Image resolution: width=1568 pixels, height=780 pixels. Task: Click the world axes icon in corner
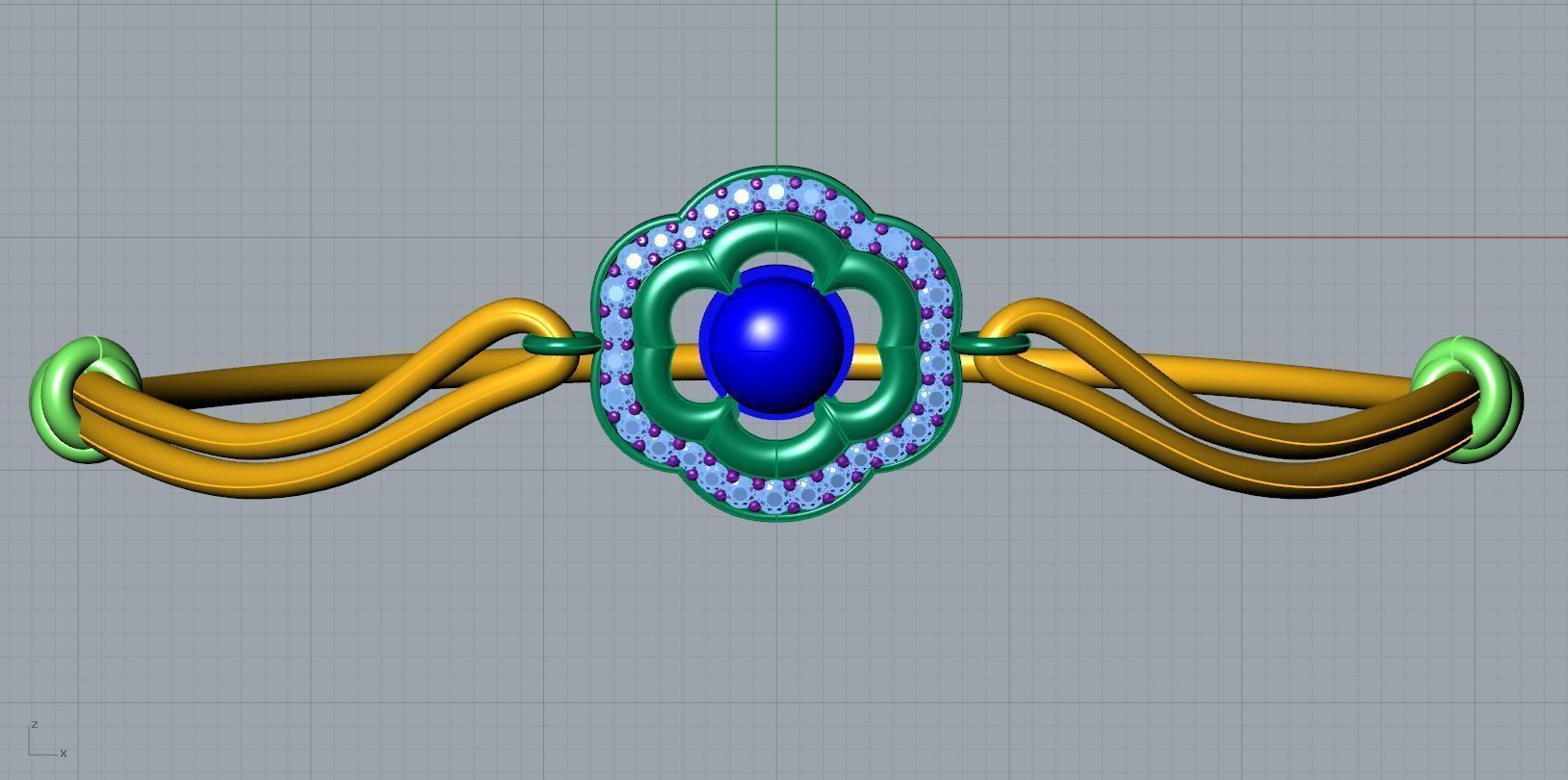(x=47, y=740)
